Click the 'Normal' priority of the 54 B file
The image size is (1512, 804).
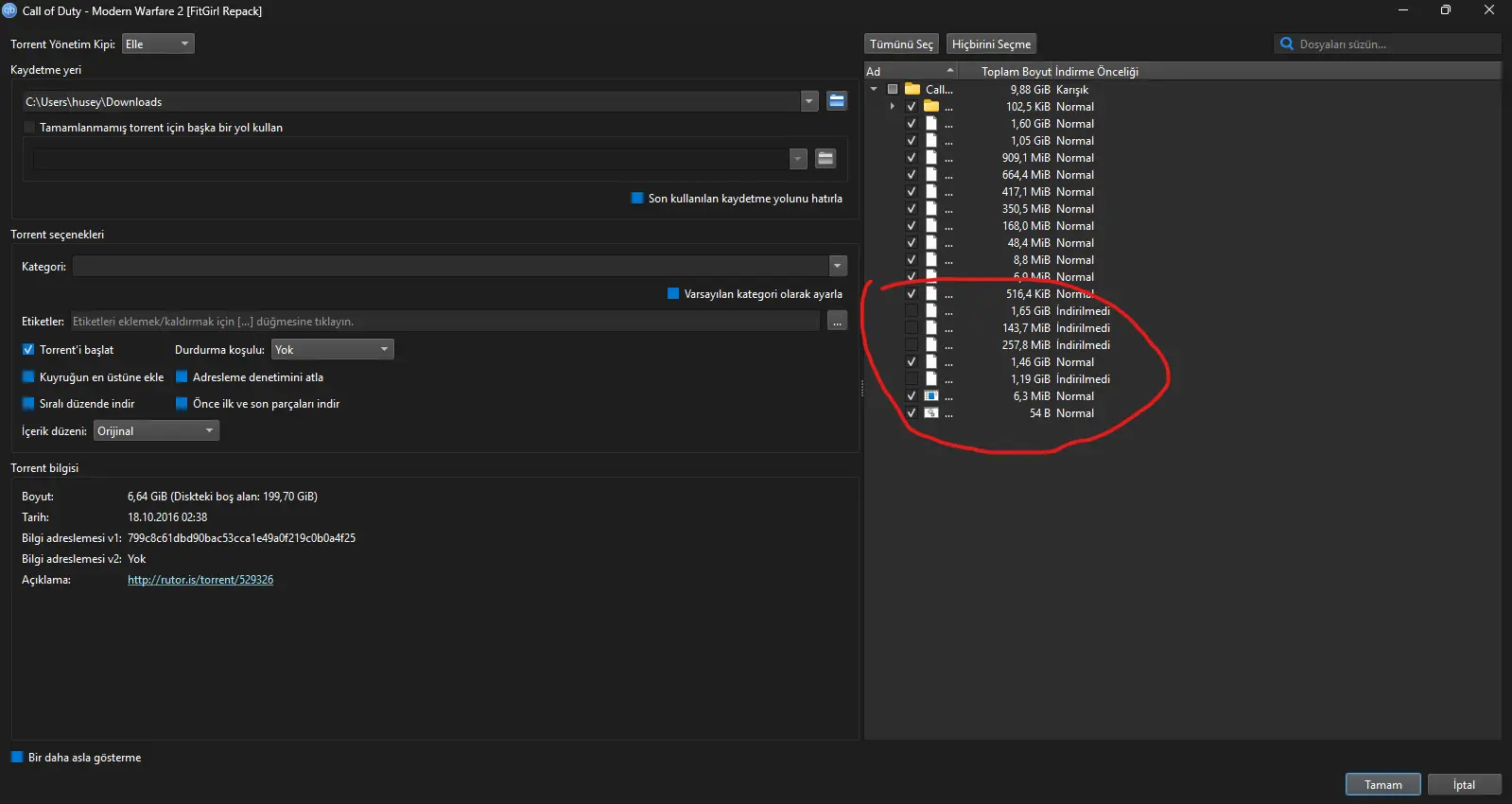1075,412
